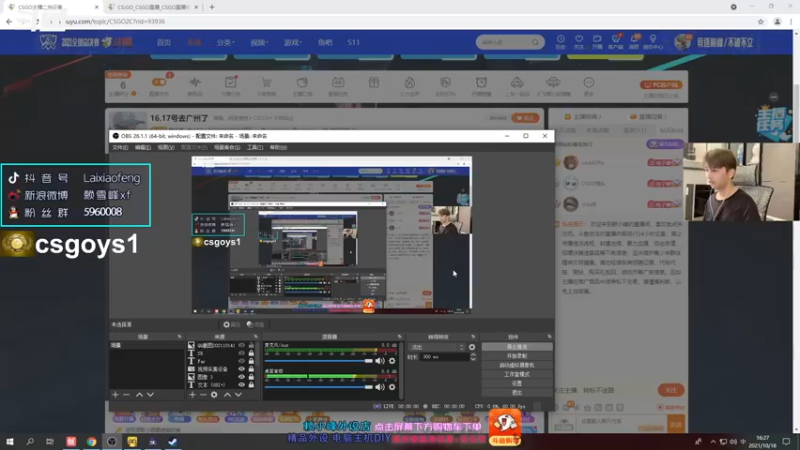Image resolution: width=800 pixels, height=450 pixels.
Task: Open follow heart icon in Douyu header
Action: click(x=579, y=41)
